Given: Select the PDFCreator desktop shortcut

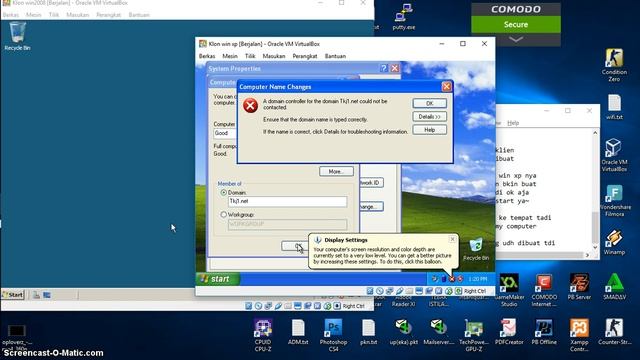Looking at the screenshot, I should pyautogui.click(x=509, y=332).
